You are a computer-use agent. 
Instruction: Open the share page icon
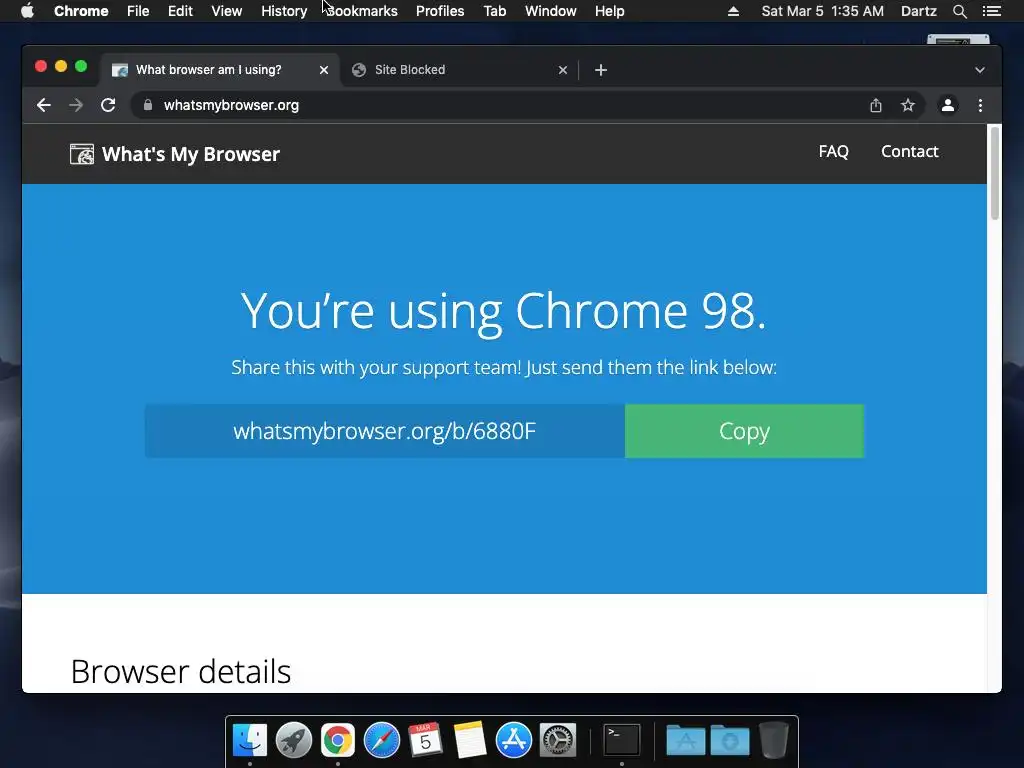pyautogui.click(x=876, y=105)
